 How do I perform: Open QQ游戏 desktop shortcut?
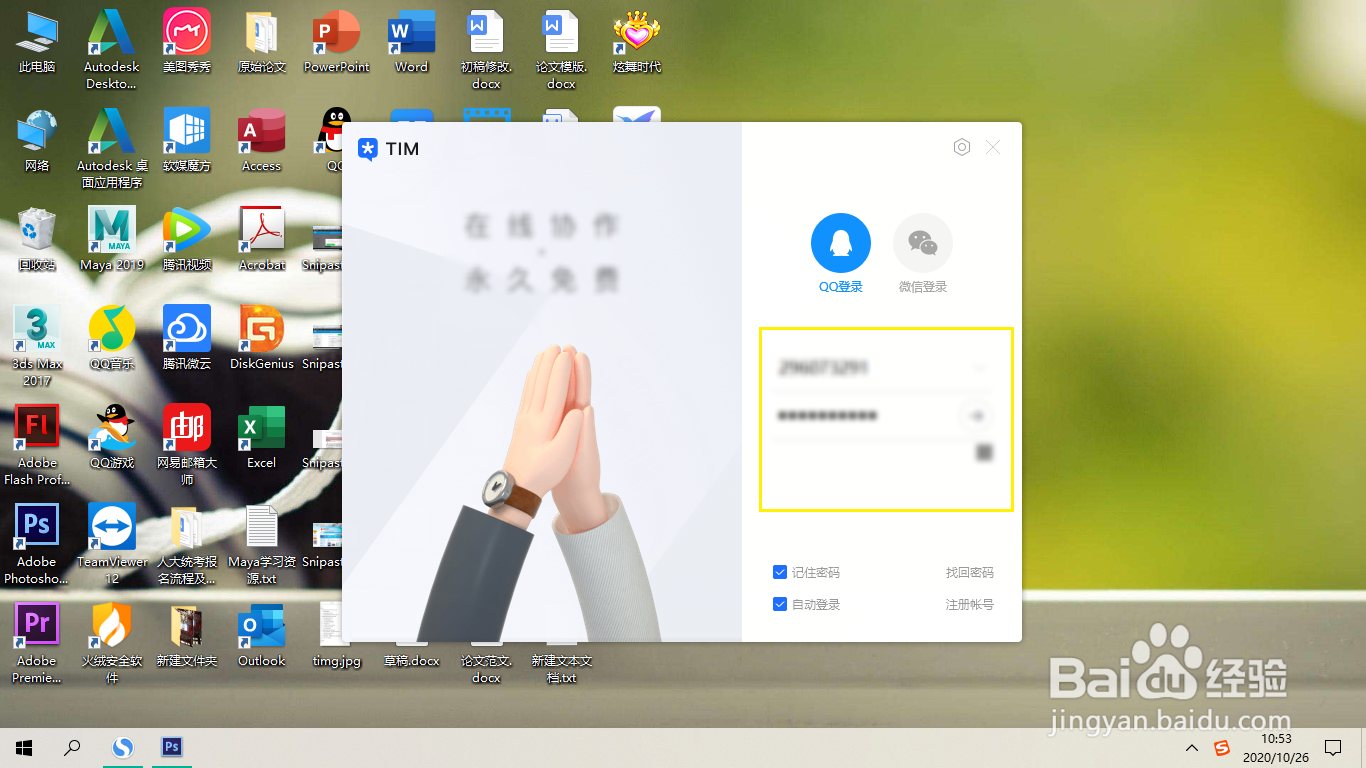point(112,438)
